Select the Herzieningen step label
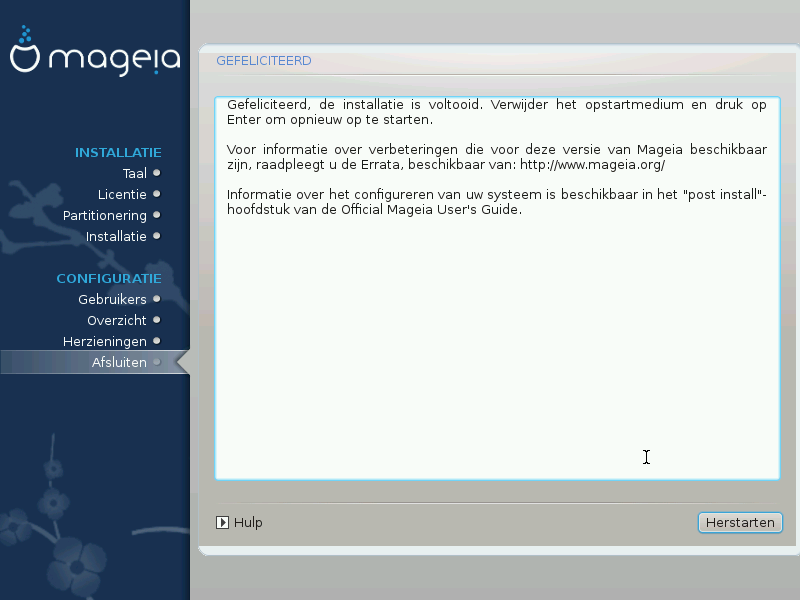 105,341
